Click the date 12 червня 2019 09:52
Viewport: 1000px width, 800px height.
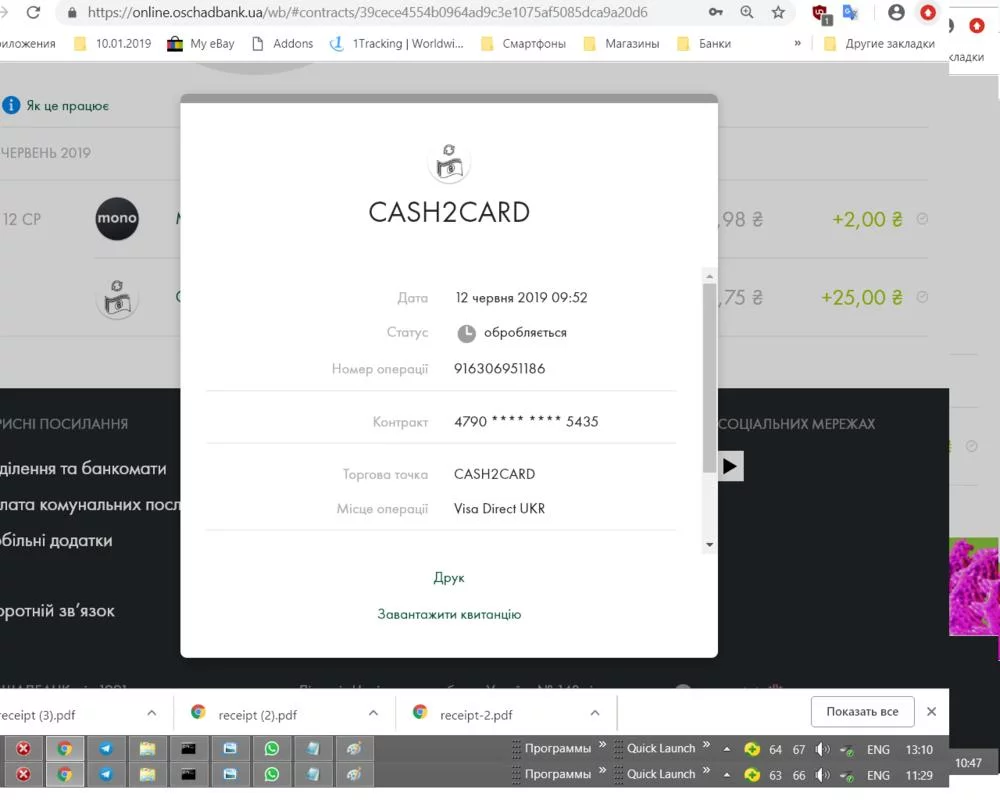[x=521, y=298]
